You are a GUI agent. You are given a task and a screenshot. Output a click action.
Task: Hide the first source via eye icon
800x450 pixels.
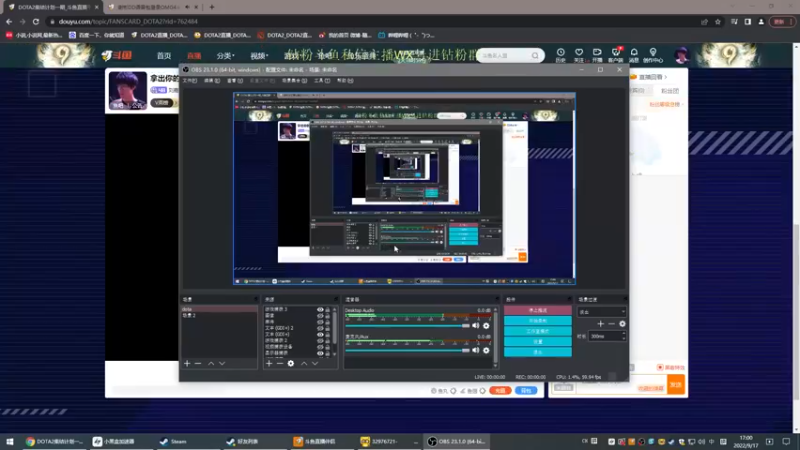click(x=320, y=310)
